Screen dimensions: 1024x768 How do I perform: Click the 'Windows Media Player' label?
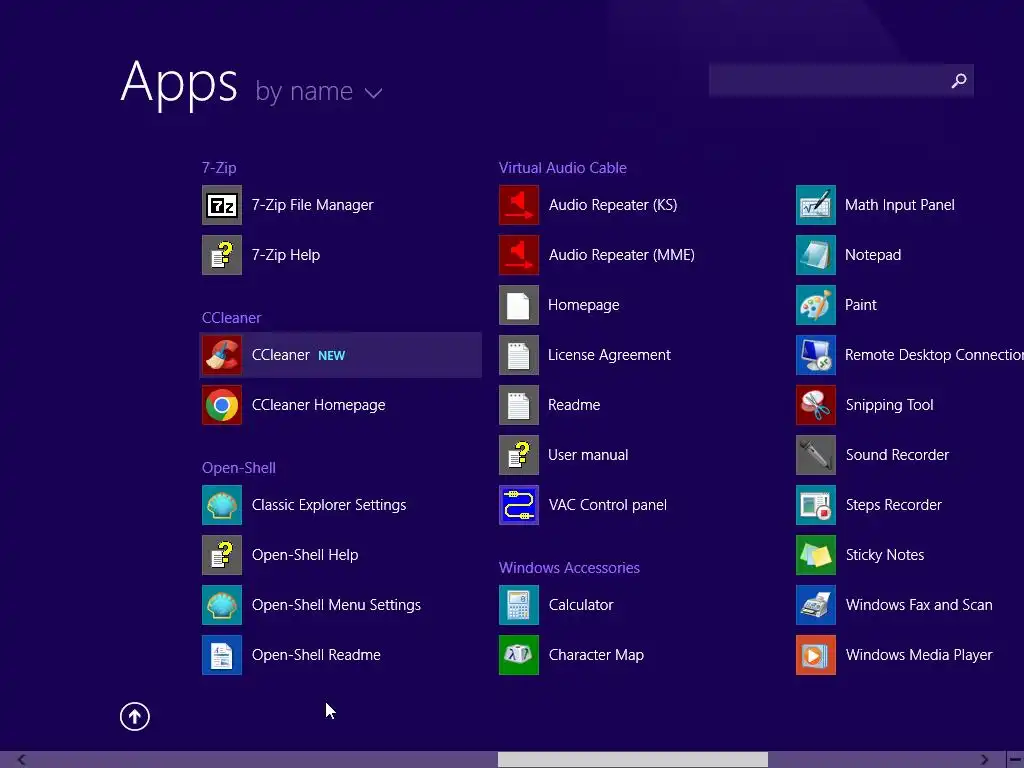coord(919,655)
